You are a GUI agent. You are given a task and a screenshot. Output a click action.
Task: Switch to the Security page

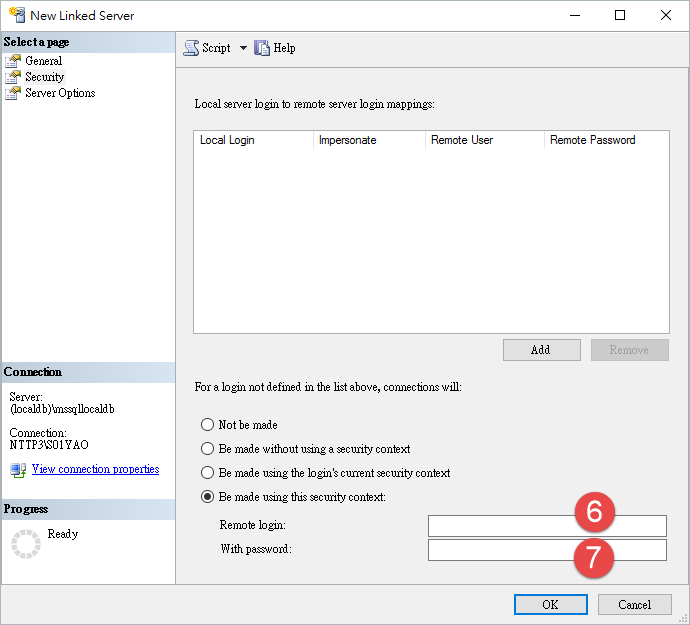44,77
